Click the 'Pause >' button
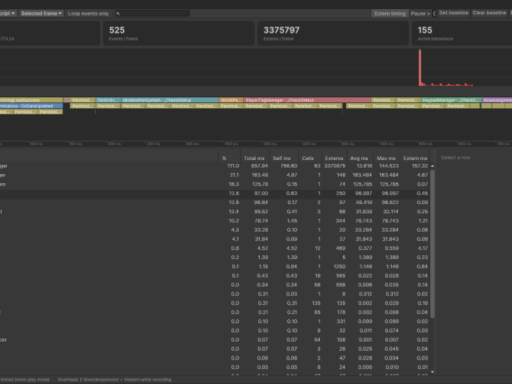Screen dimensions: 512x384 (420, 13)
